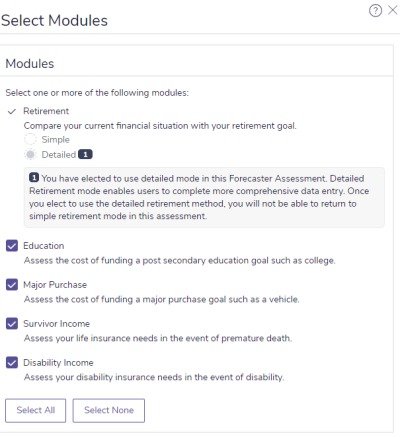Click the Simple option label text
The image size is (400, 437).
pos(56,140)
